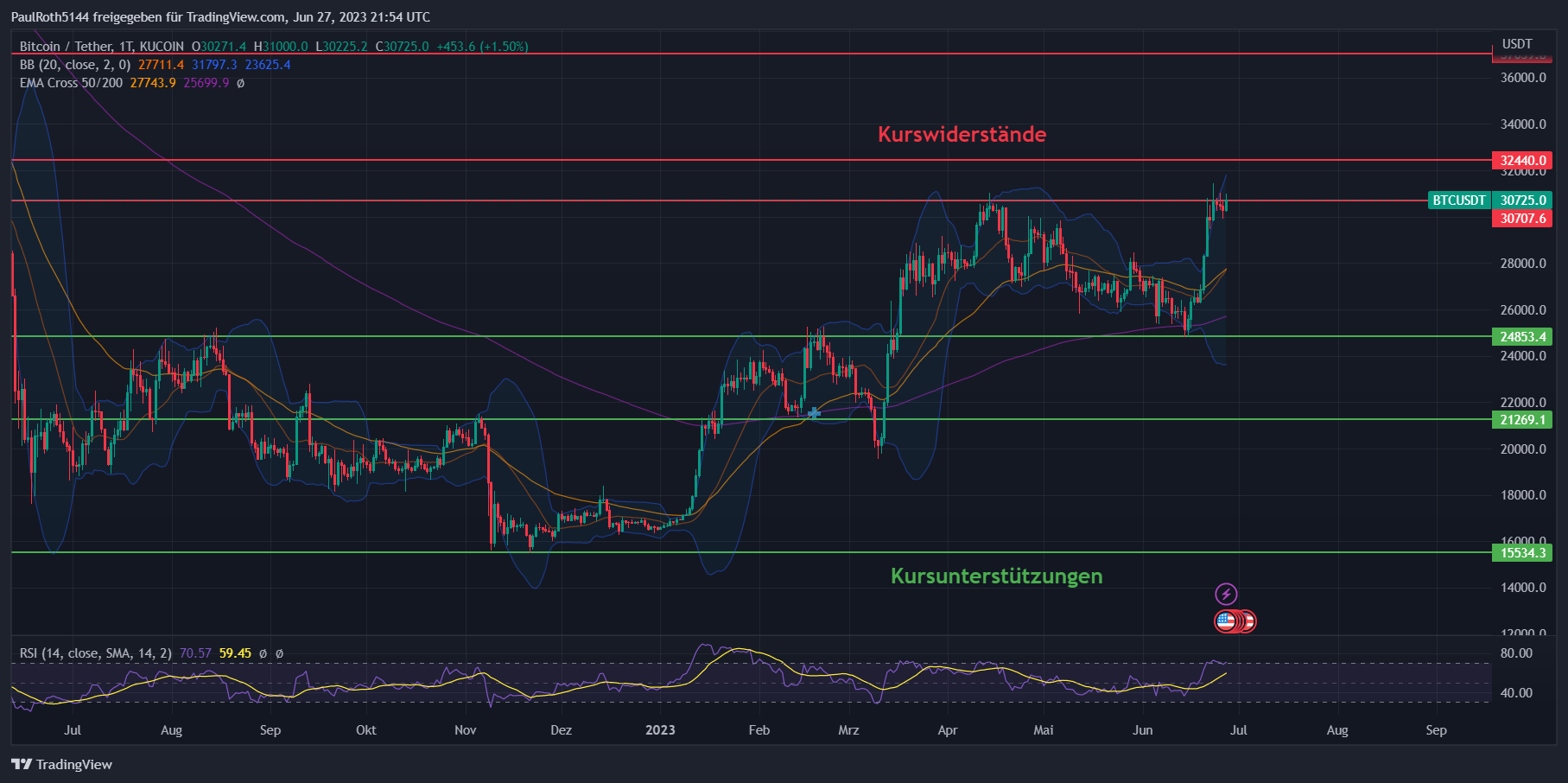Click EMA 200 value 25699.9
The width and height of the screenshot is (1568, 783).
[x=206, y=83]
